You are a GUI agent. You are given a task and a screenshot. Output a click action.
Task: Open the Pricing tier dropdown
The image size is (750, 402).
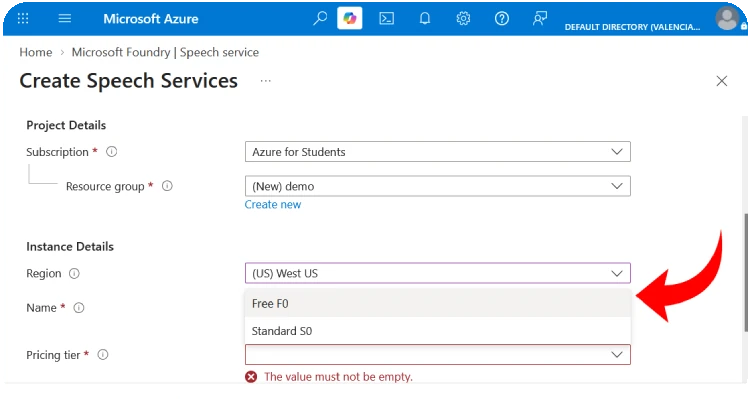tap(438, 355)
